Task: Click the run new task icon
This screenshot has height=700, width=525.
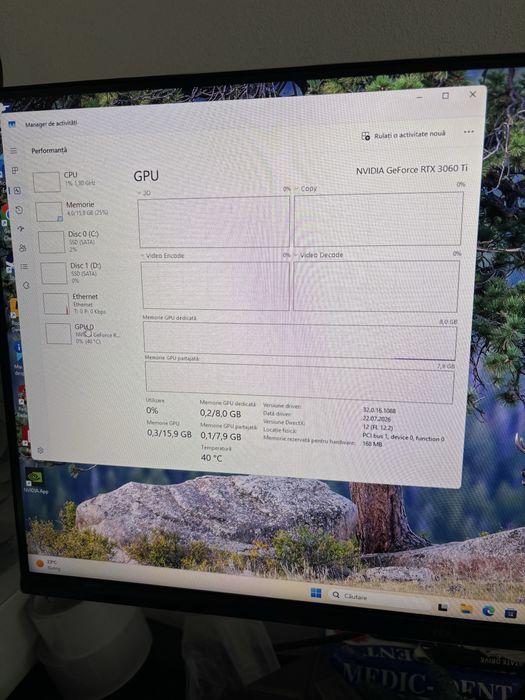Action: point(366,136)
